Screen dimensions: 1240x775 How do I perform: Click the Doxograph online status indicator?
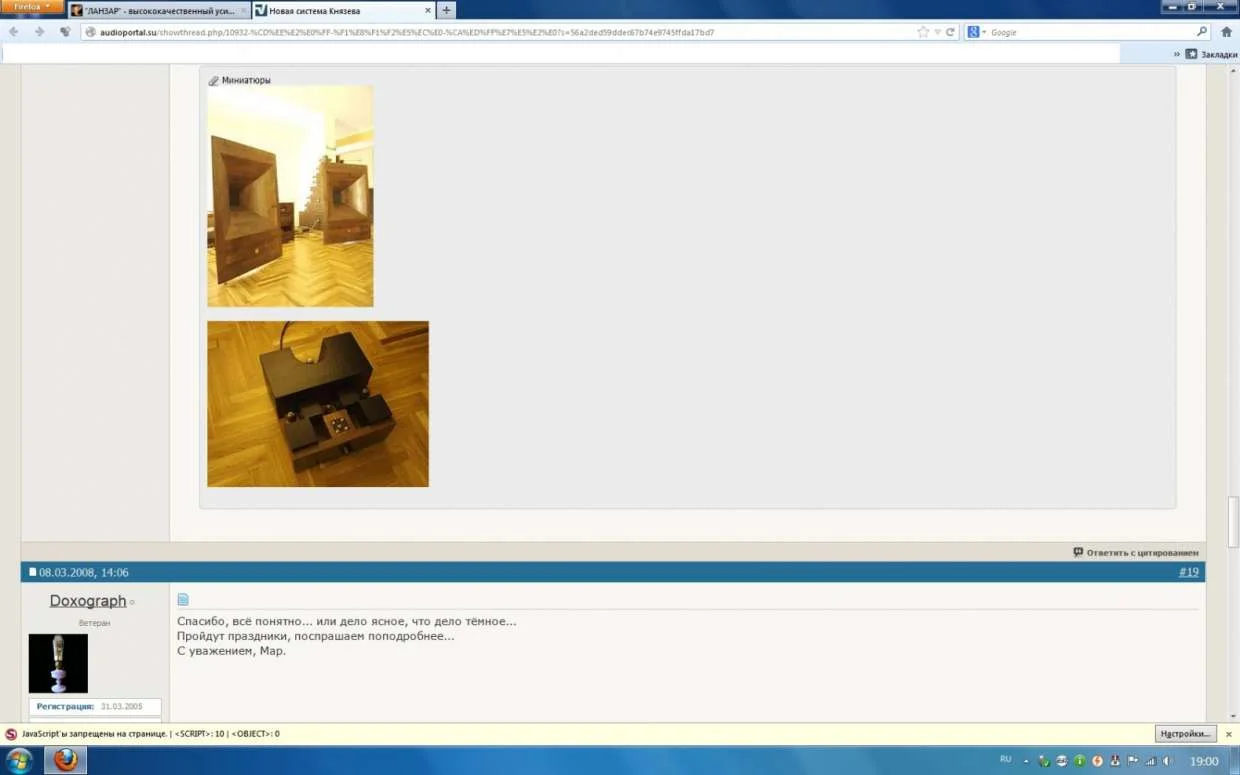tap(132, 603)
